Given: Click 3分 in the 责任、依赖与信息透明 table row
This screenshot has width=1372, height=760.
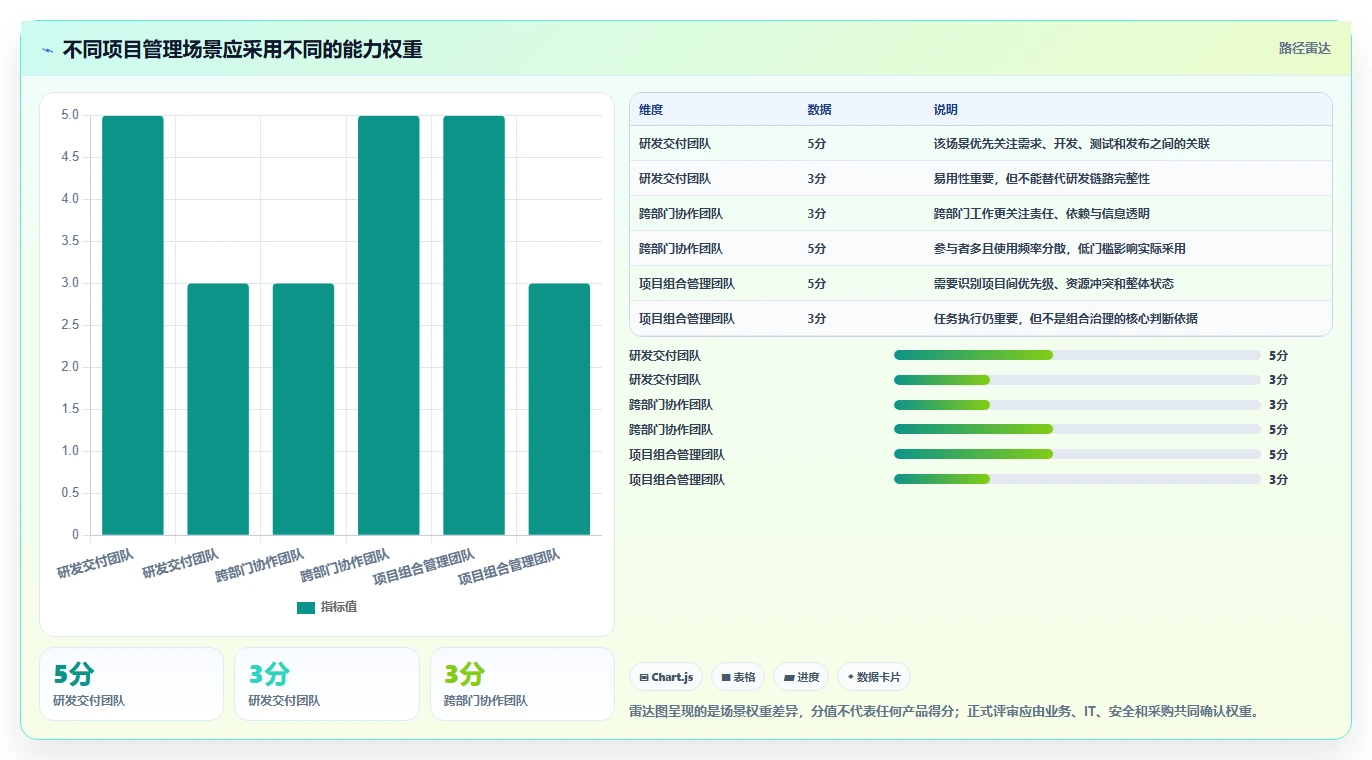Looking at the screenshot, I should [x=817, y=214].
